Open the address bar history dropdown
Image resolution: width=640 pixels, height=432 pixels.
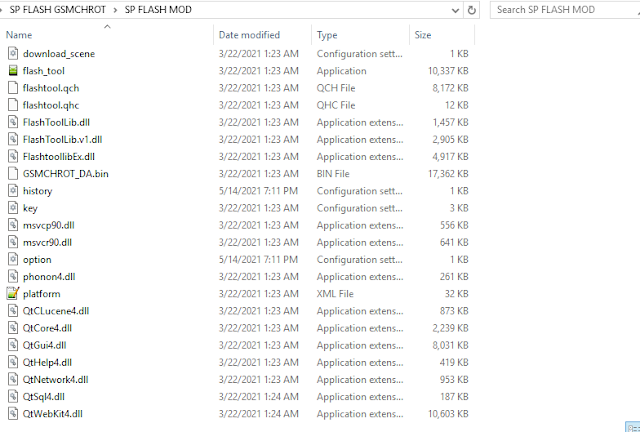(455, 10)
